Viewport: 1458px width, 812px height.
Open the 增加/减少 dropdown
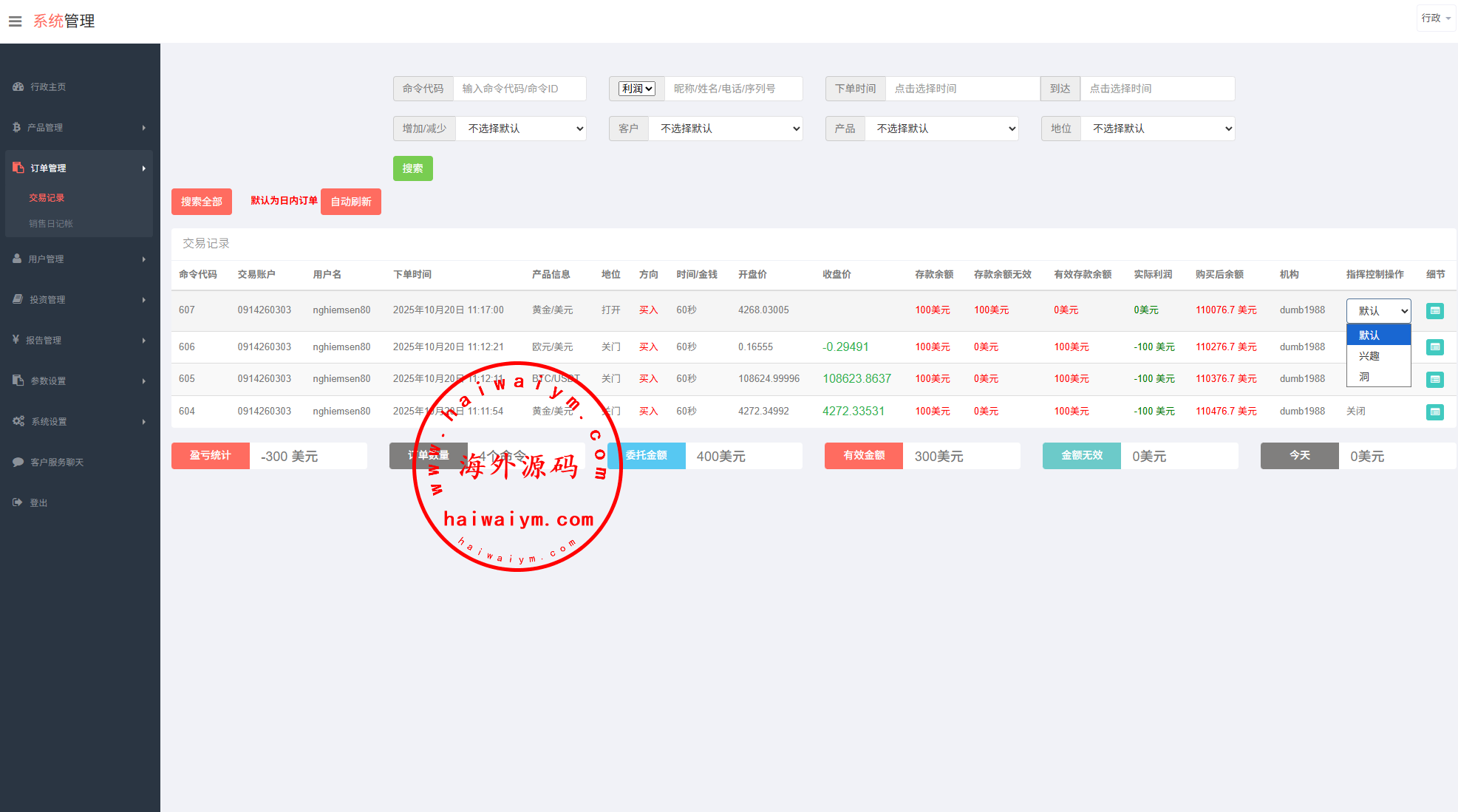(x=521, y=129)
